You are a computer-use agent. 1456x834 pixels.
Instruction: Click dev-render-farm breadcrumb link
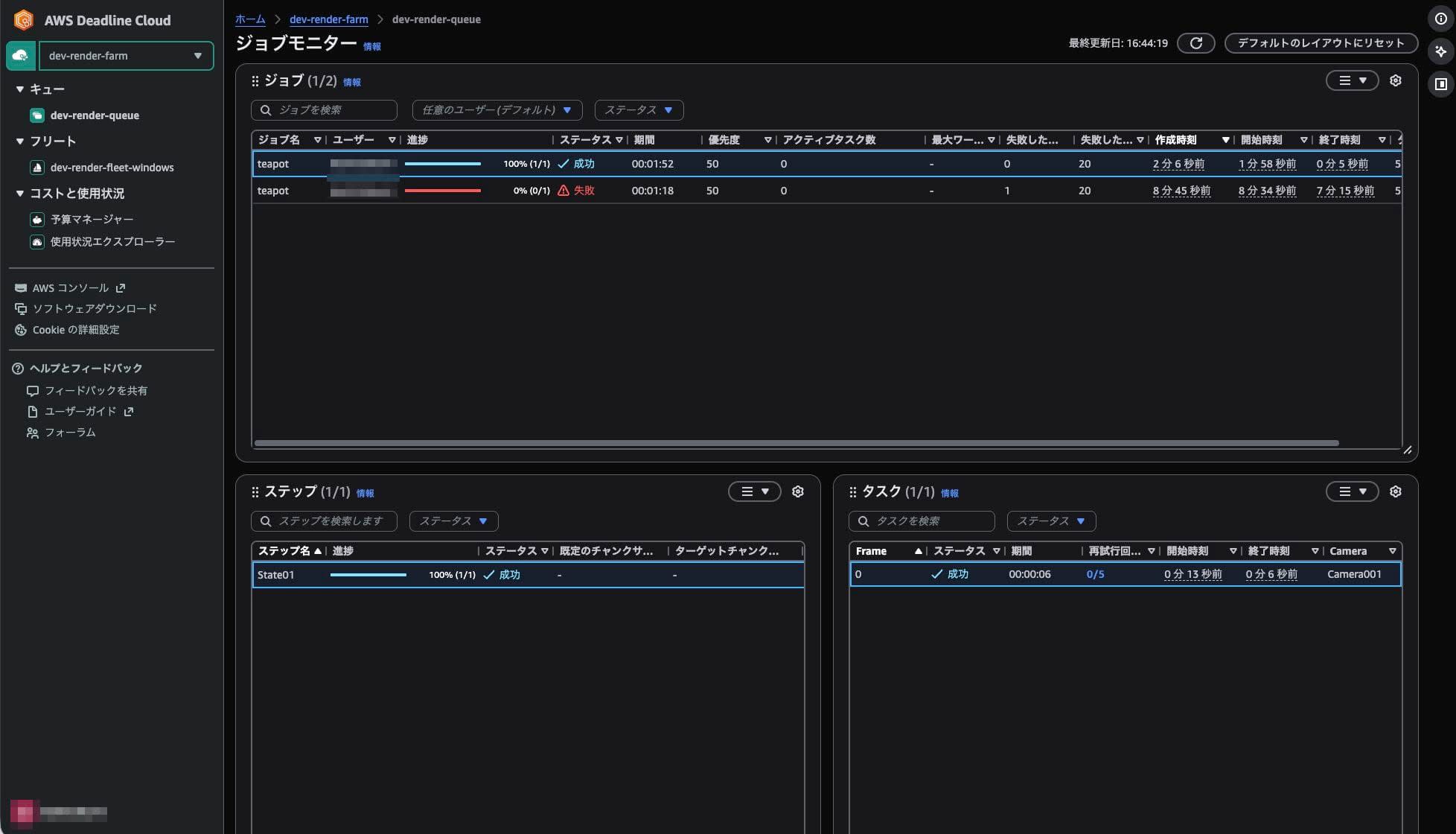[329, 19]
